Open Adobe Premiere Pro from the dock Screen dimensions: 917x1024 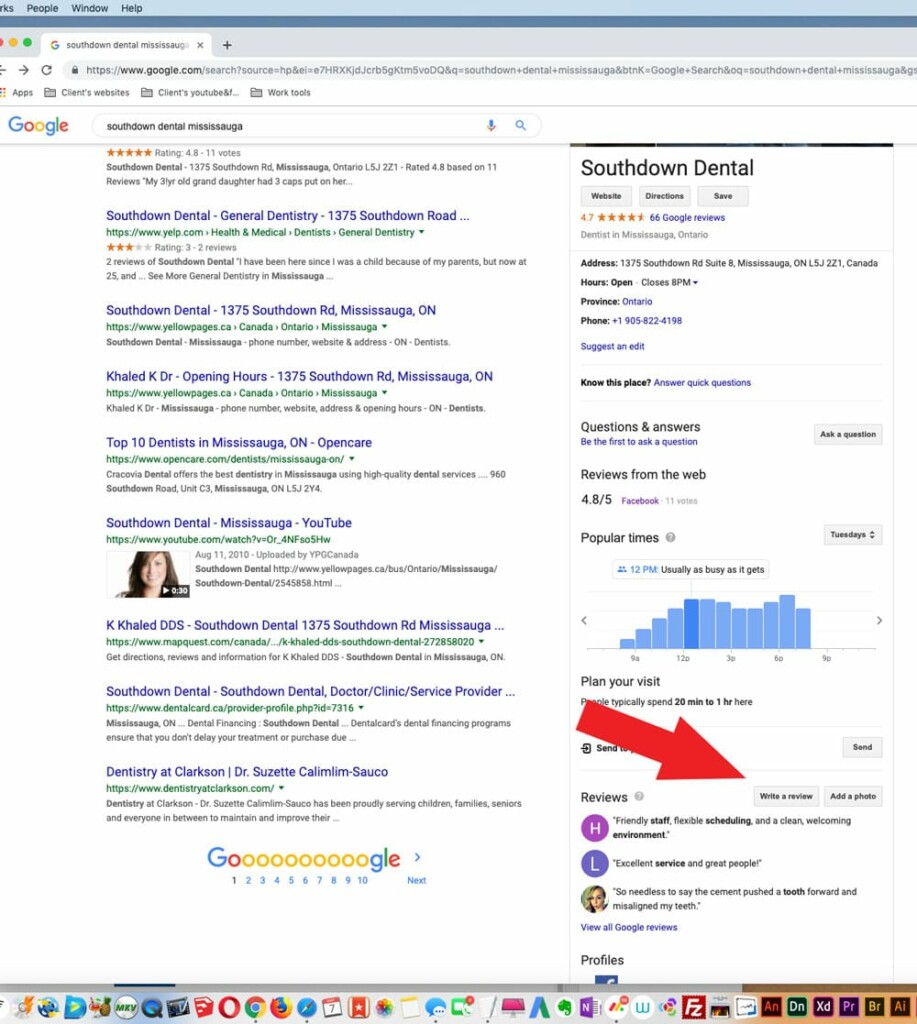[x=848, y=1006]
